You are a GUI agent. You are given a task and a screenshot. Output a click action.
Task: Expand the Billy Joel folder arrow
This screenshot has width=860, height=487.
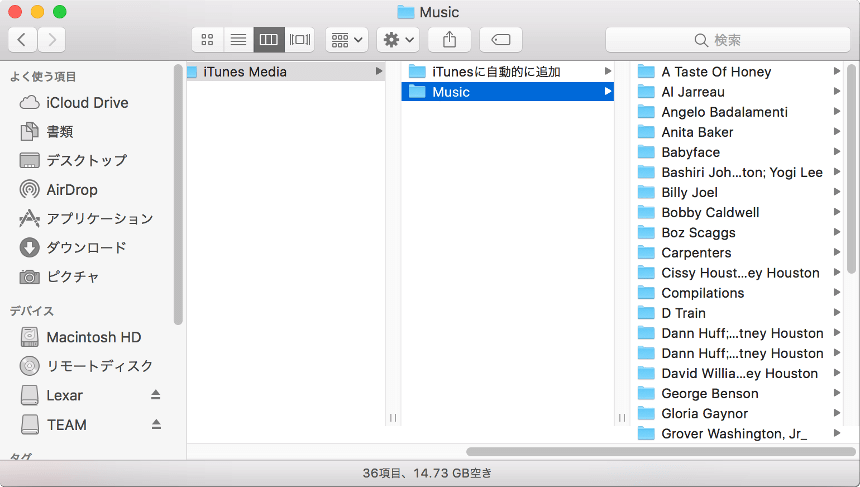point(837,192)
